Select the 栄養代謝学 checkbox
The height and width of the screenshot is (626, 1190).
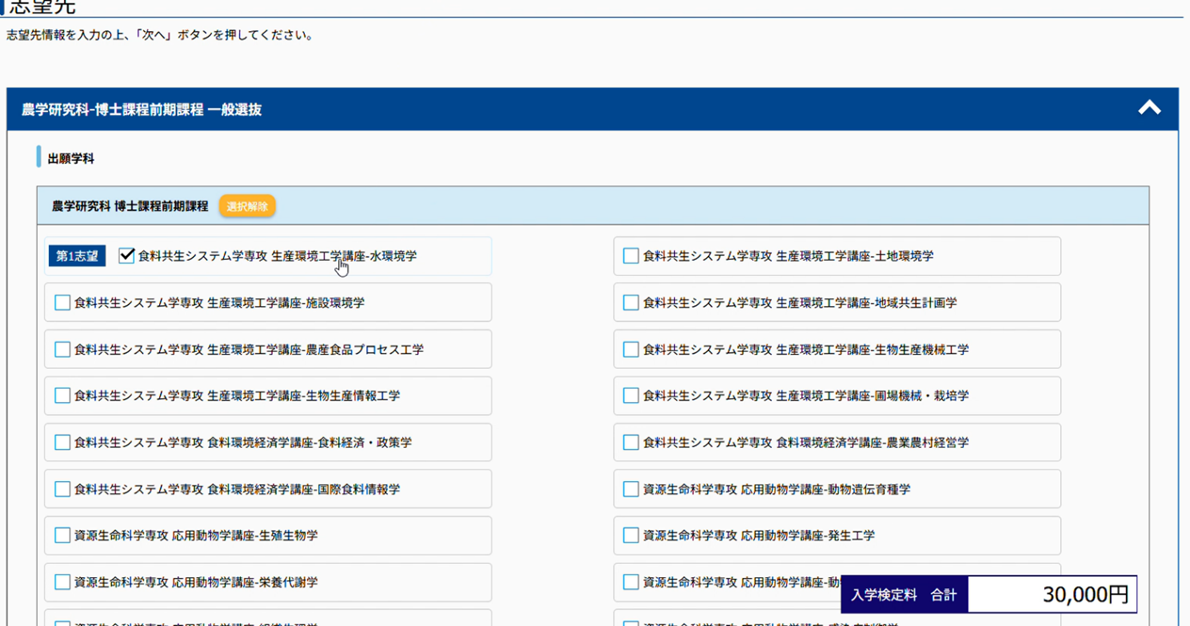click(63, 582)
